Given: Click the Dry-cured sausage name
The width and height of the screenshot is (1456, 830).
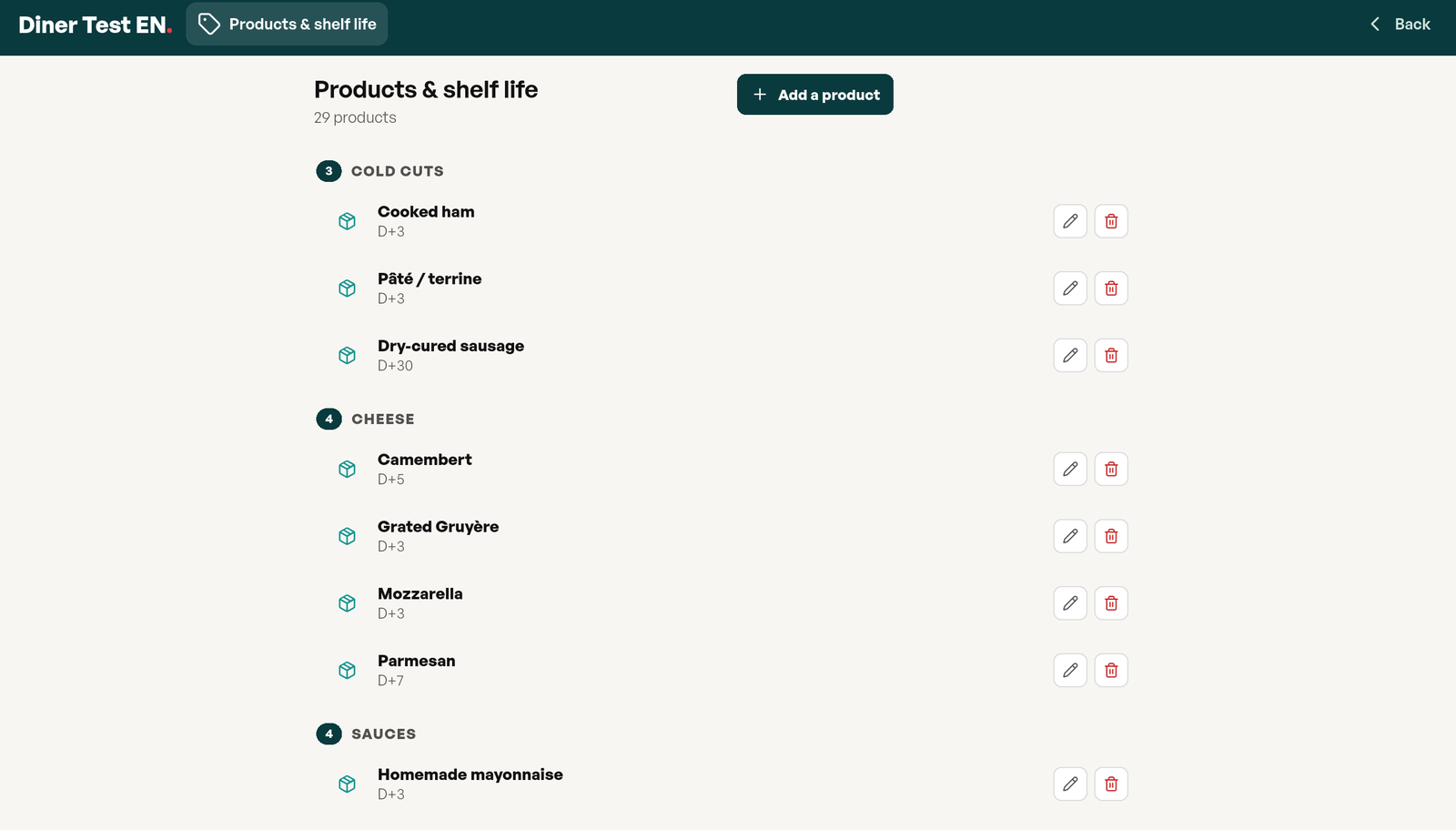Looking at the screenshot, I should click(450, 346).
